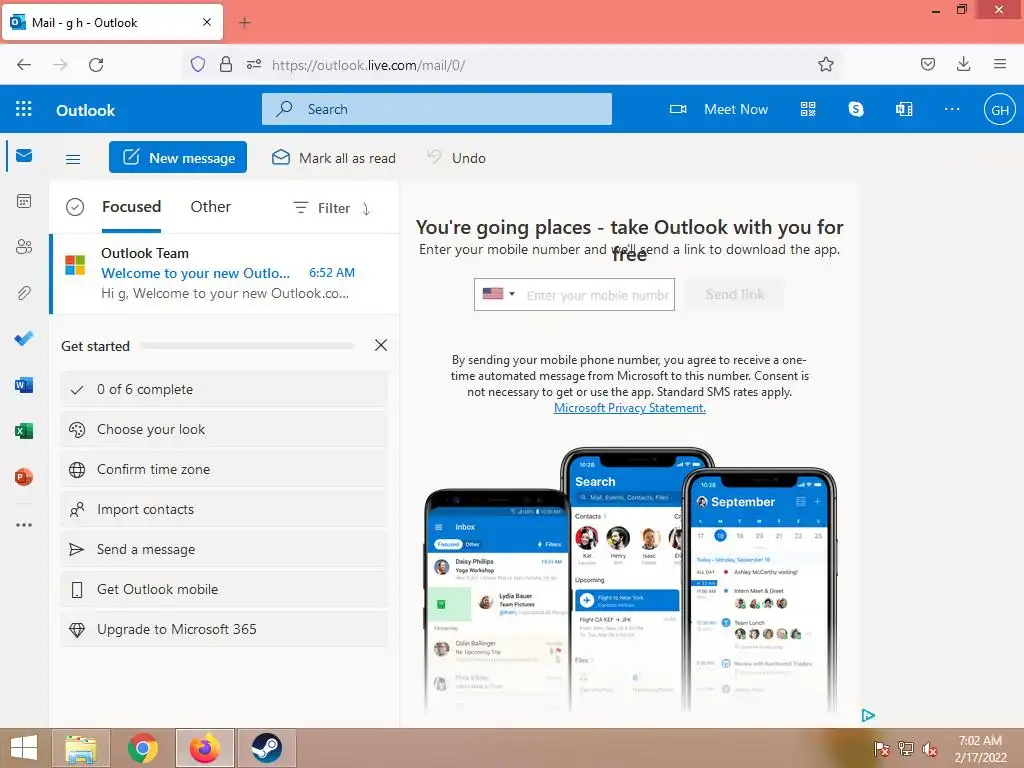Select Send a message task

pos(224,549)
